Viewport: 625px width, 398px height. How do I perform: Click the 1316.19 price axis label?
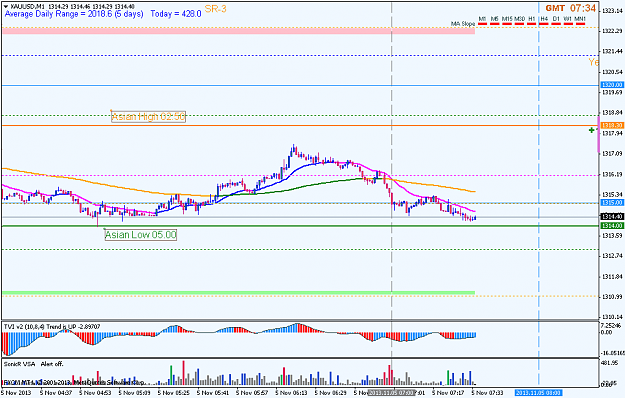612,174
